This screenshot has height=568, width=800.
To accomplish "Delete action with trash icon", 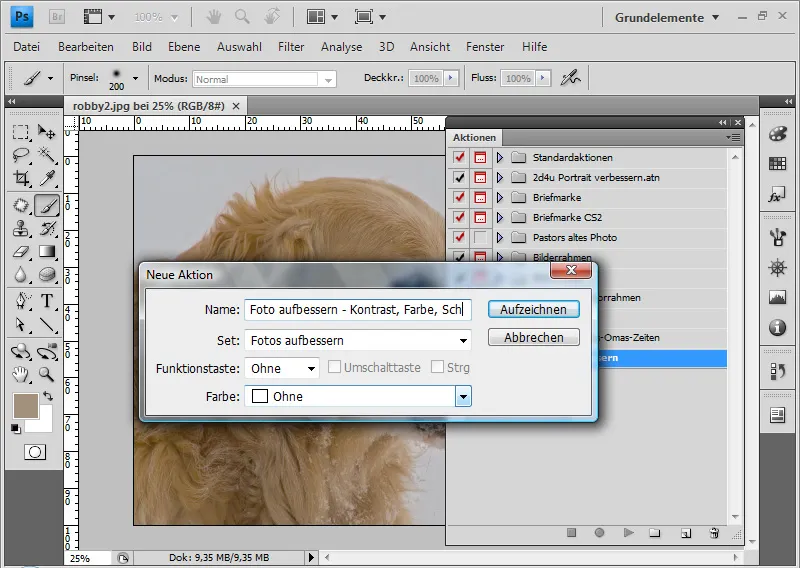I will point(714,533).
